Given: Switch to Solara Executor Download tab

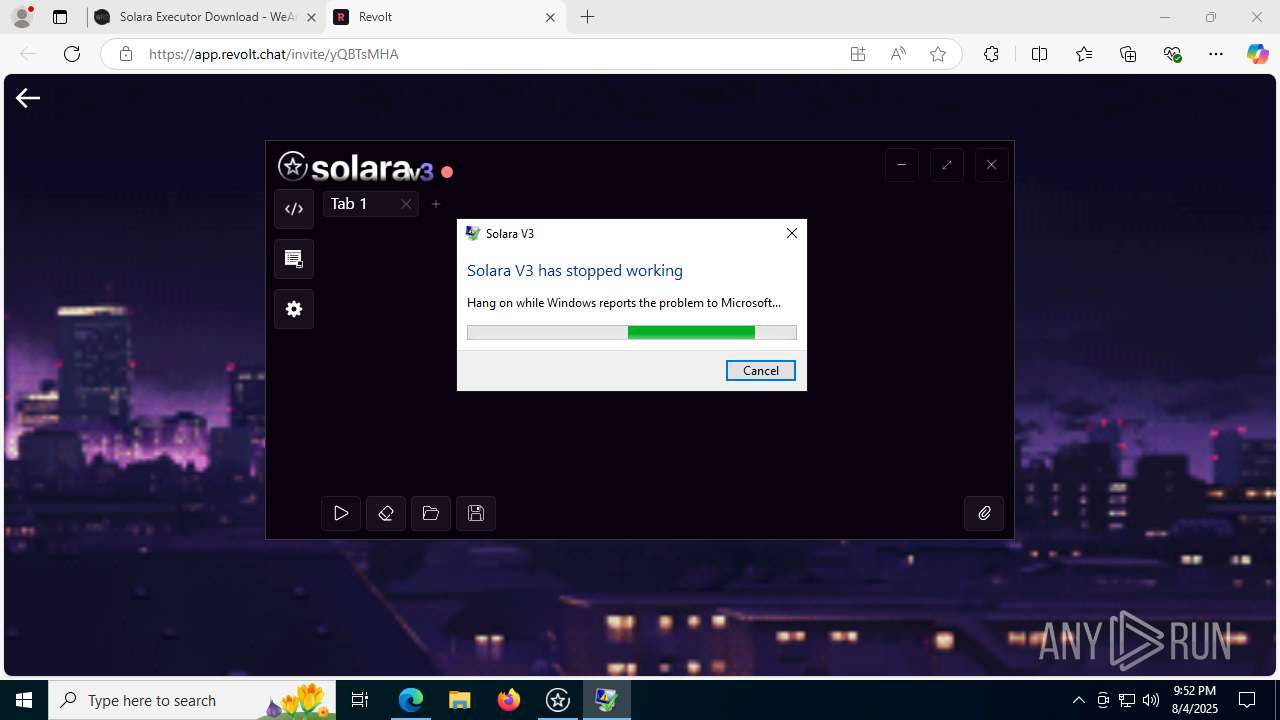Looking at the screenshot, I should point(207,17).
